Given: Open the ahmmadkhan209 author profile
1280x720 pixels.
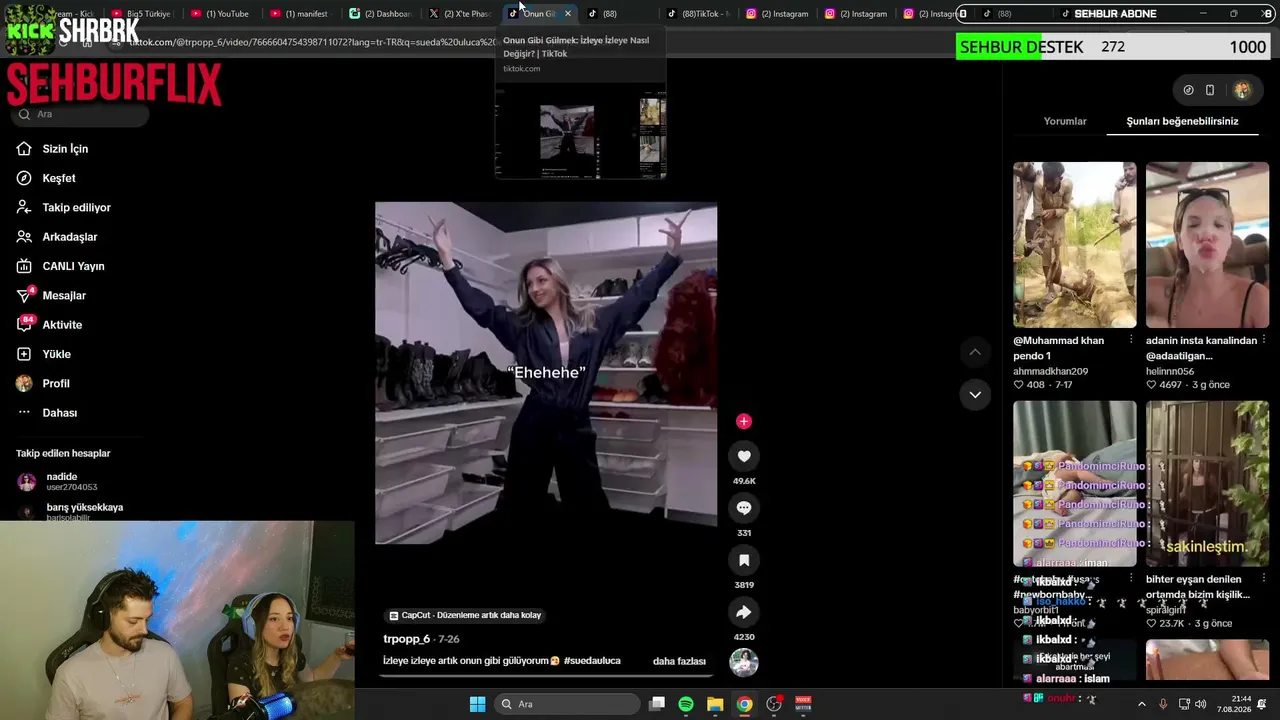Looking at the screenshot, I should coord(1050,371).
